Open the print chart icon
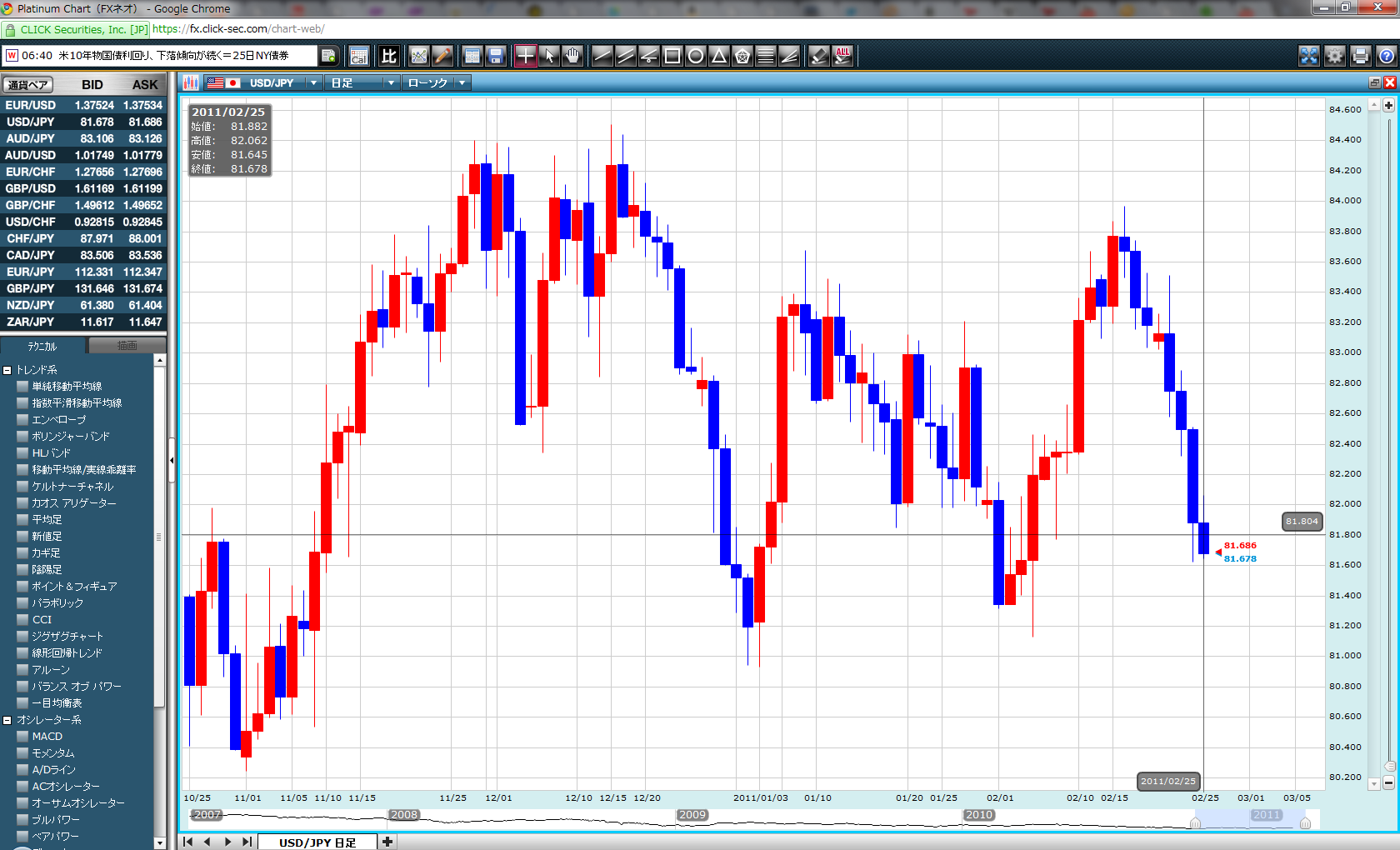Screen dimensions: 1400x850 coord(1360,56)
